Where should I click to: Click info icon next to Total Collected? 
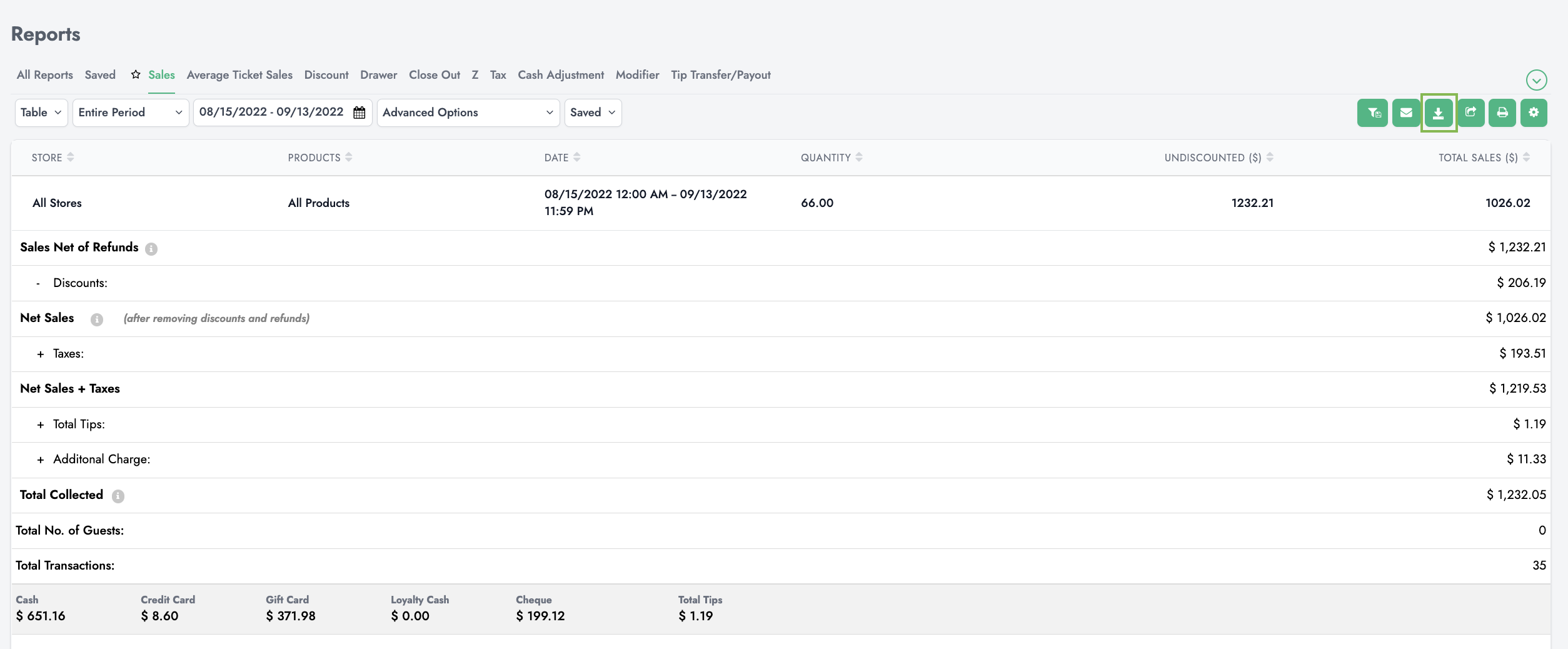tap(118, 496)
